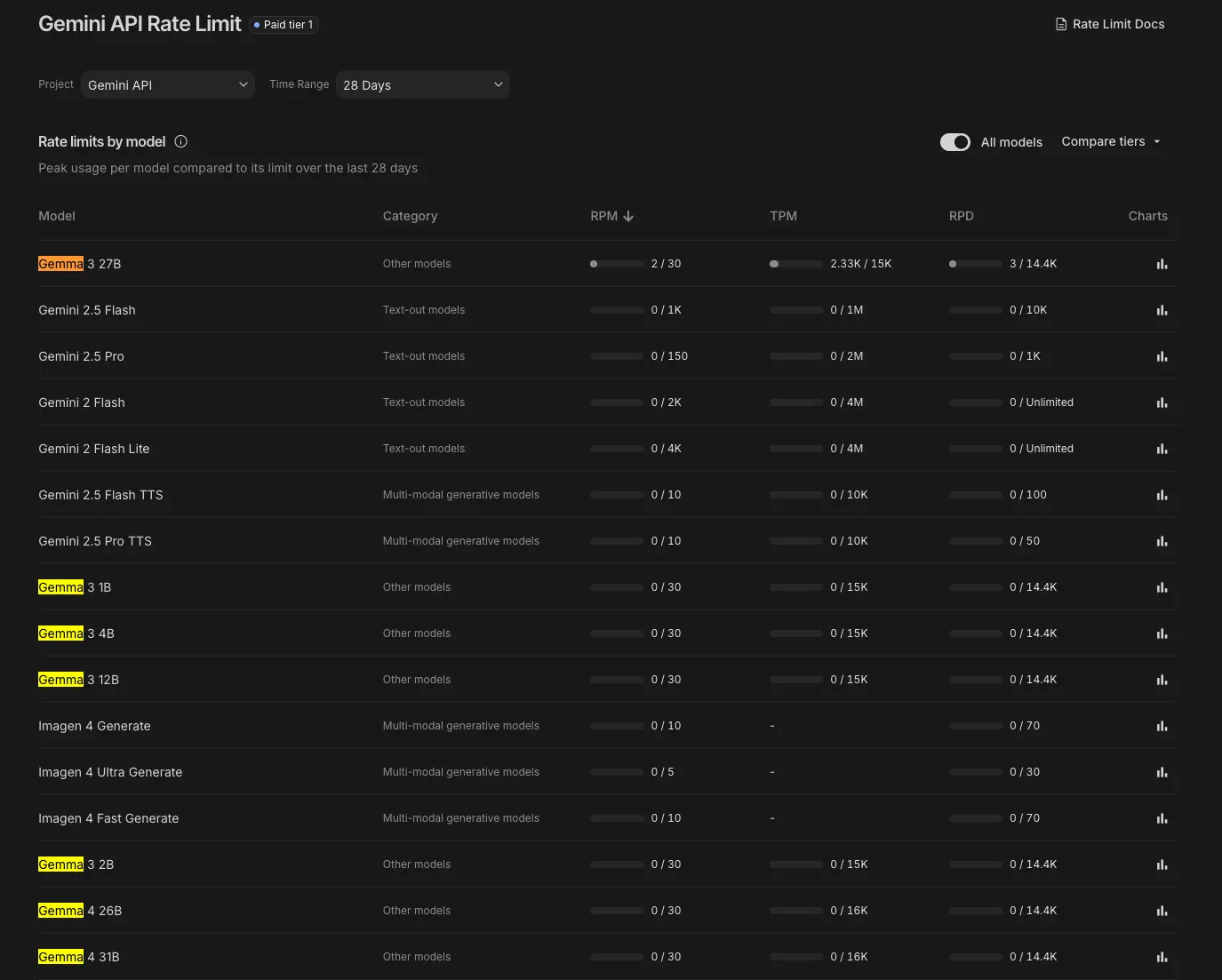The width and height of the screenshot is (1222, 980).
Task: Open the chart icon for Gemini 2.5 Pro TTS
Action: click(1162, 541)
